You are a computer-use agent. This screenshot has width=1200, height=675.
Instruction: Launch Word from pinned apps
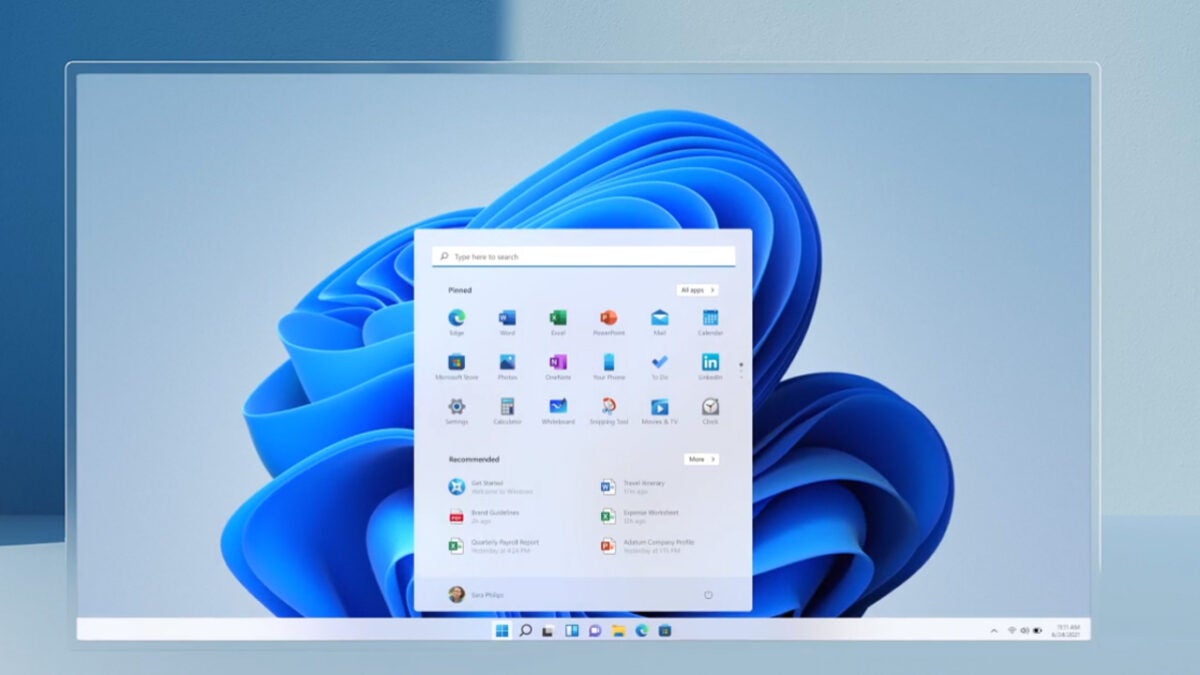tap(507, 322)
